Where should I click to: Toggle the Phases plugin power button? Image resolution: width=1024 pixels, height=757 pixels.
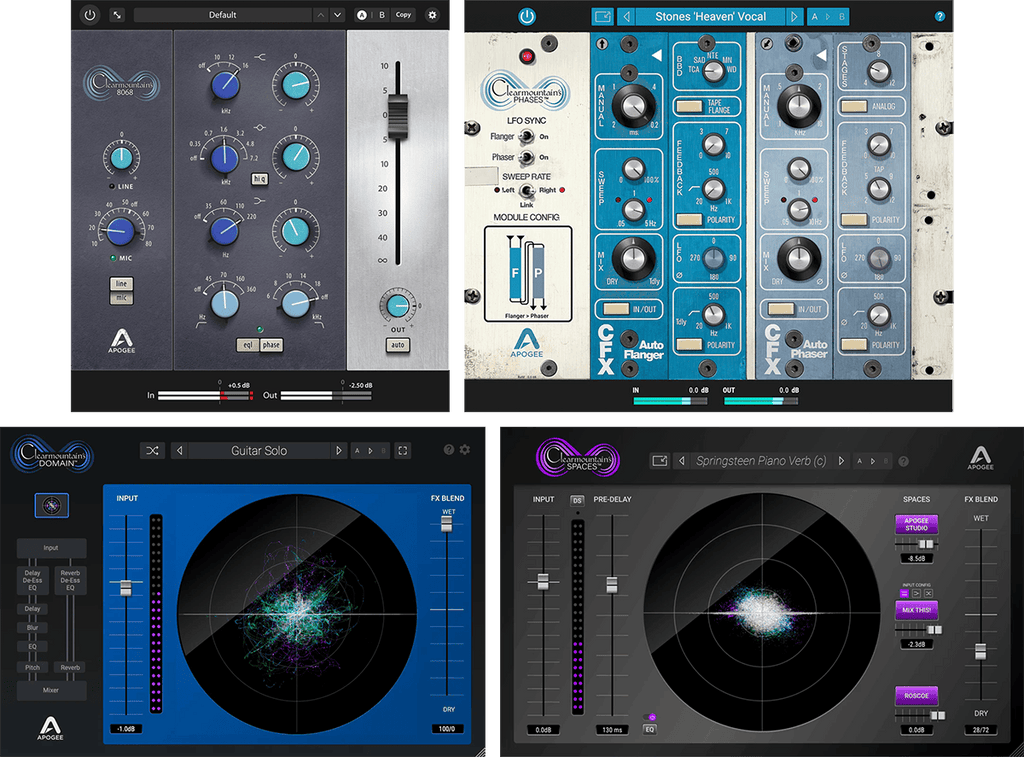[x=526, y=16]
